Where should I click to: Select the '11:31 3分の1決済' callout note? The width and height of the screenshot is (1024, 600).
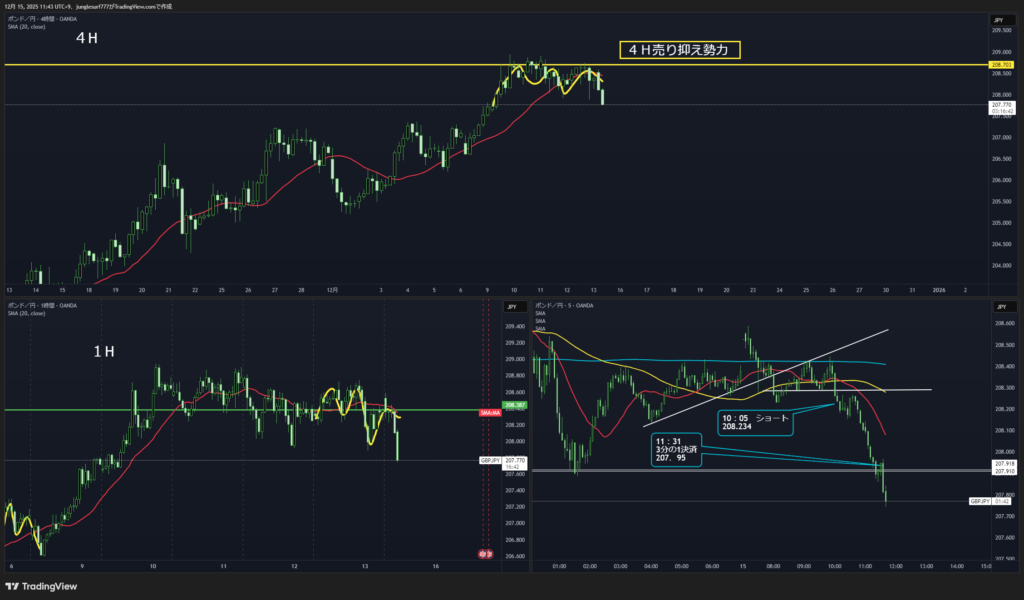click(x=675, y=450)
